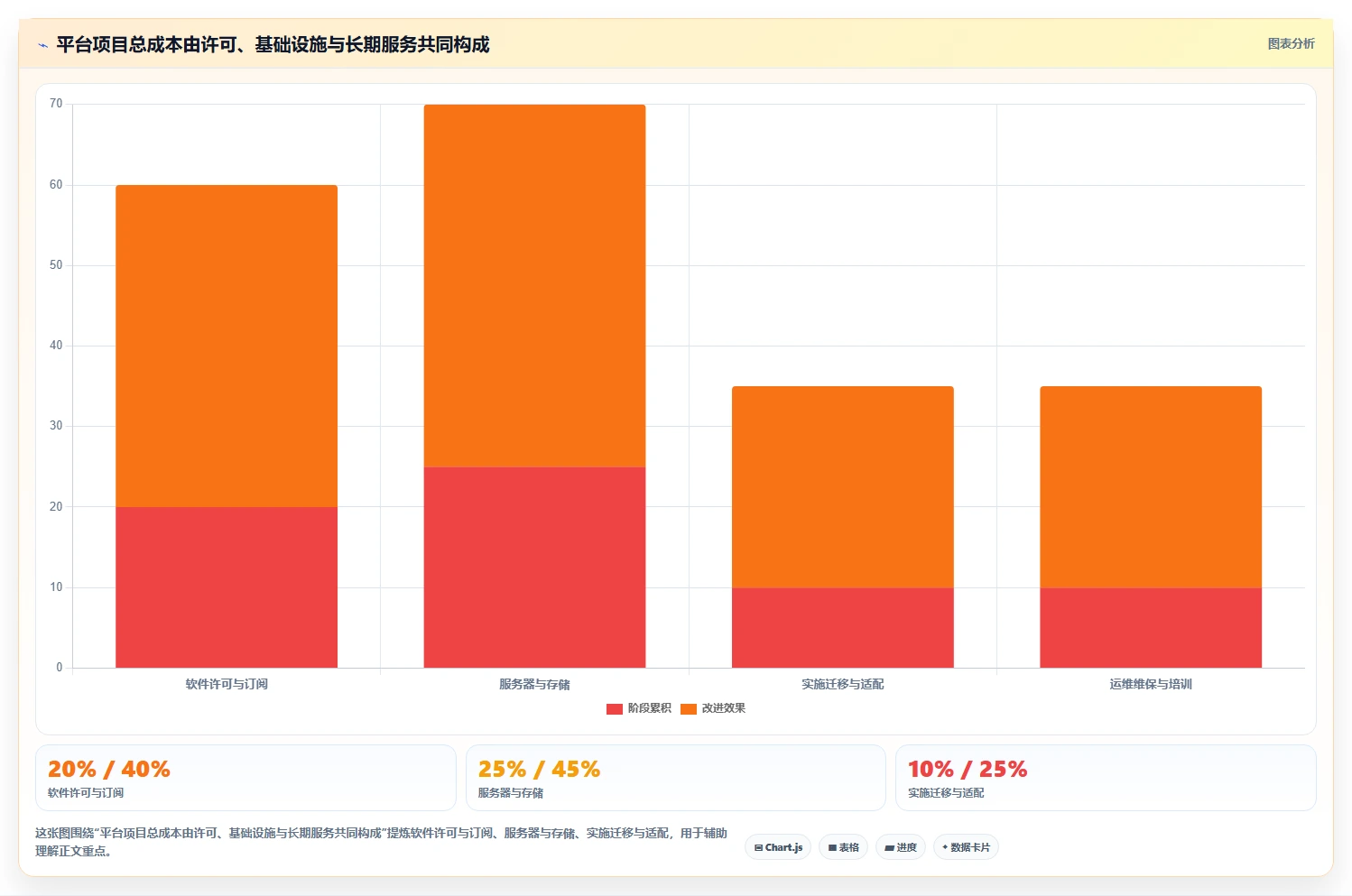Click the red bar segment for 服务器与存储
Viewport: 1352px width, 896px height.
click(x=534, y=568)
